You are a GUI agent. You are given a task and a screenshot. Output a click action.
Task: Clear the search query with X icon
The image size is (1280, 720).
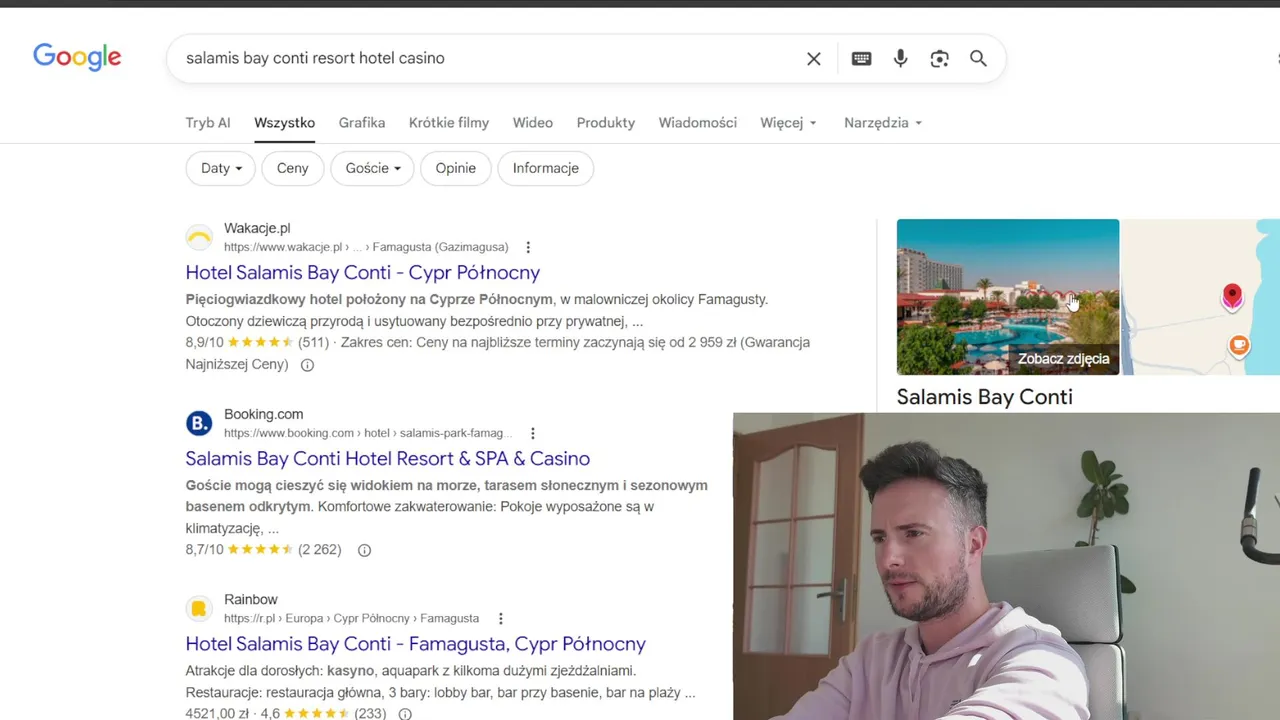tap(814, 59)
